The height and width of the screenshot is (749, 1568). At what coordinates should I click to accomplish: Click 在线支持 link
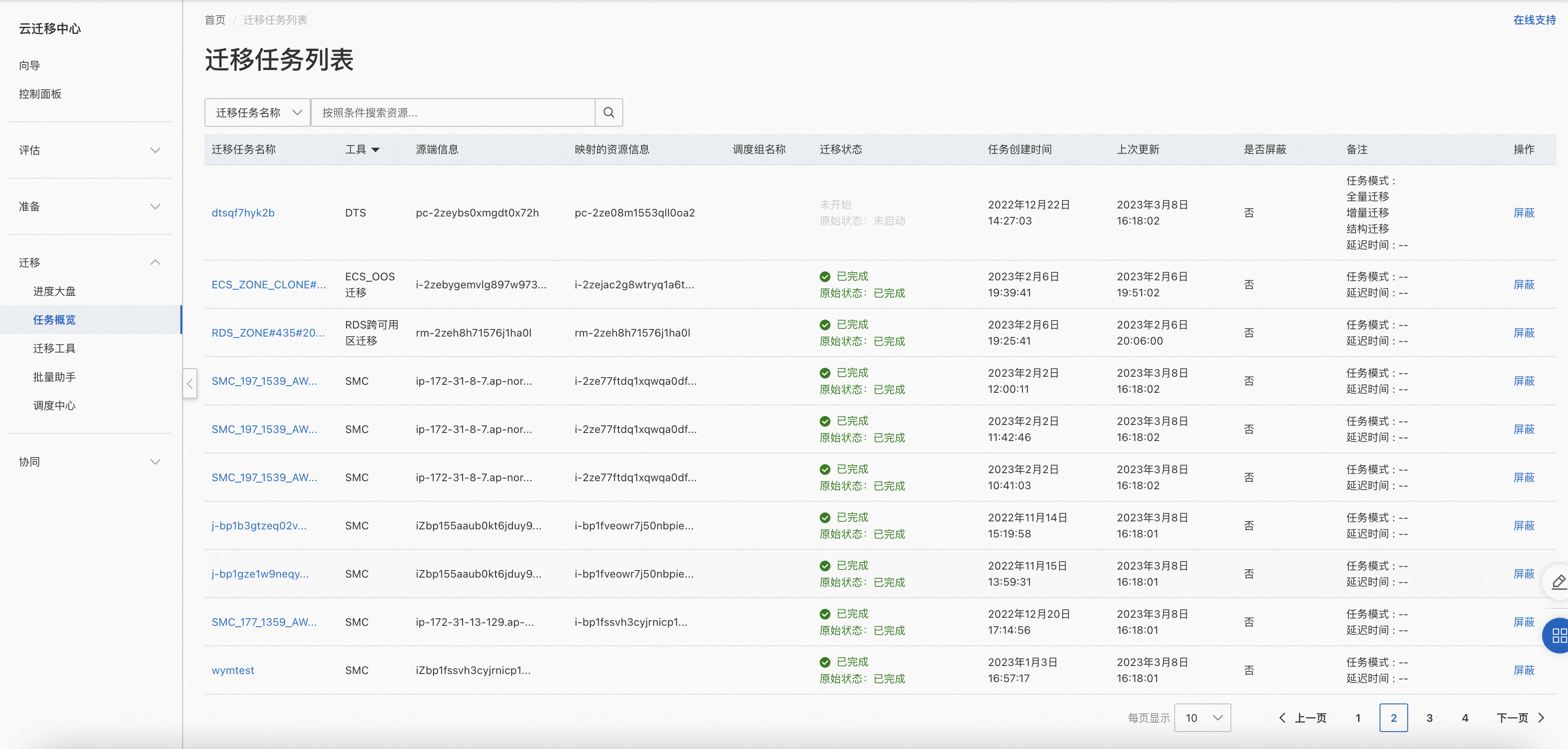[x=1534, y=20]
